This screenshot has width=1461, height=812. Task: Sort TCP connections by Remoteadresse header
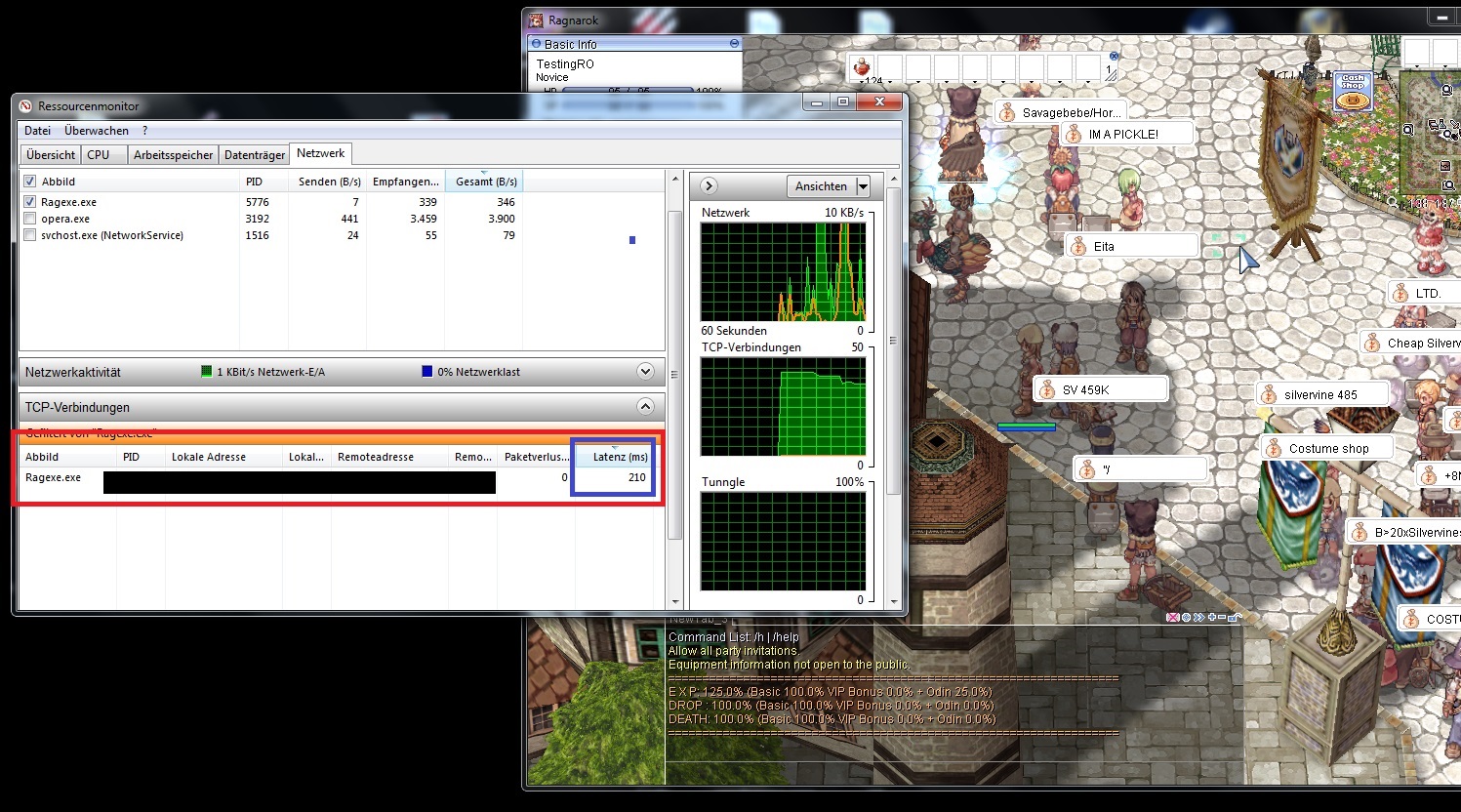pyautogui.click(x=390, y=457)
